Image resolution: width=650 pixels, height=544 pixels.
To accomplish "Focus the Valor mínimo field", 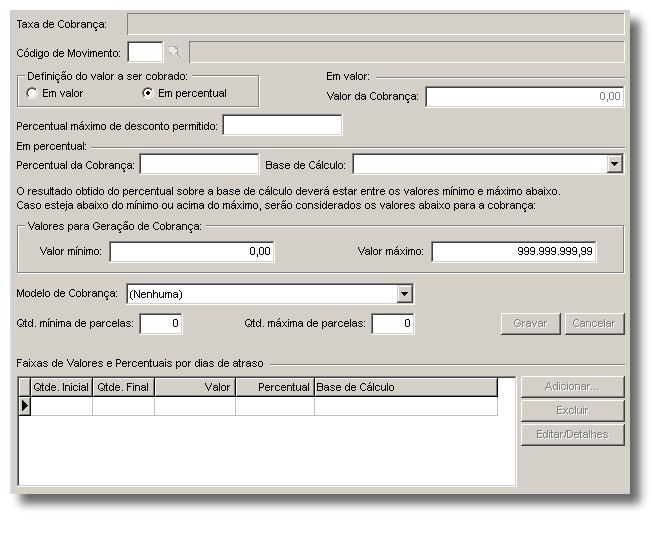I will coord(192,252).
